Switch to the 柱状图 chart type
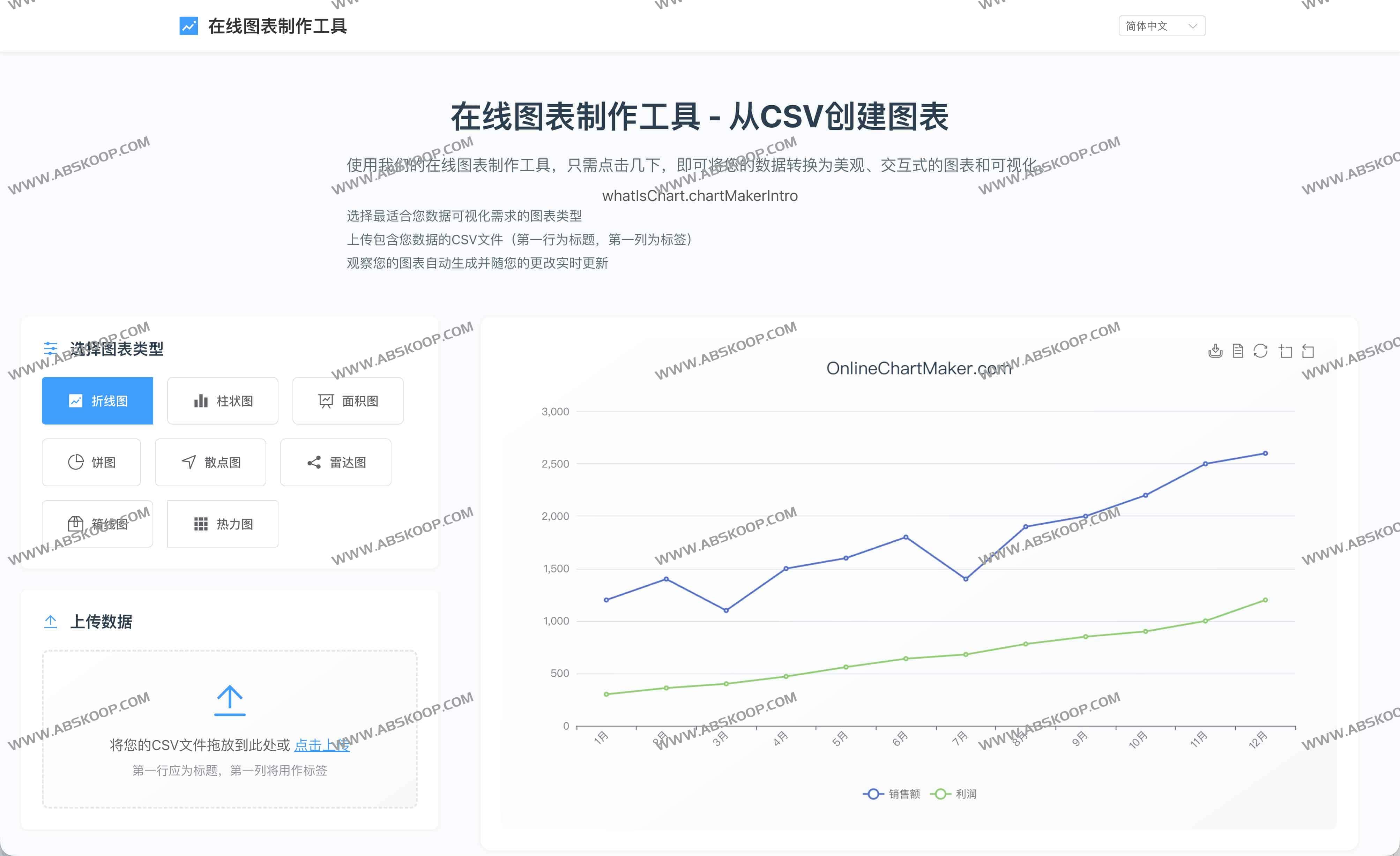 coord(223,401)
